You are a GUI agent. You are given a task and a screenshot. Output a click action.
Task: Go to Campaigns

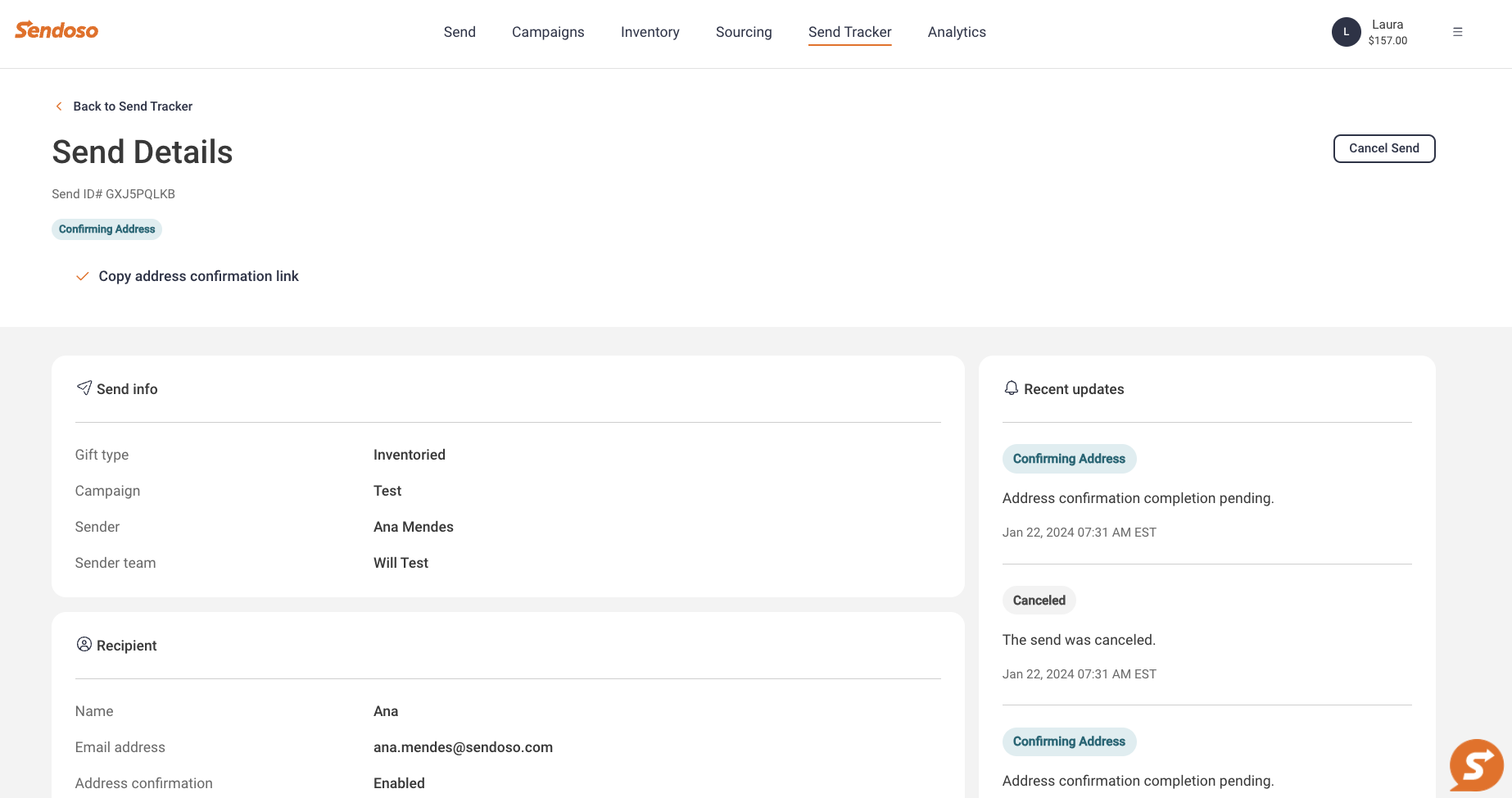pos(548,32)
